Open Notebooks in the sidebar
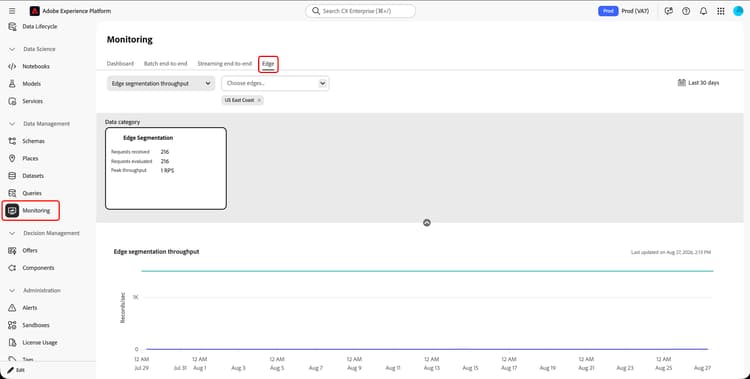This screenshot has width=750, height=379. coord(36,67)
